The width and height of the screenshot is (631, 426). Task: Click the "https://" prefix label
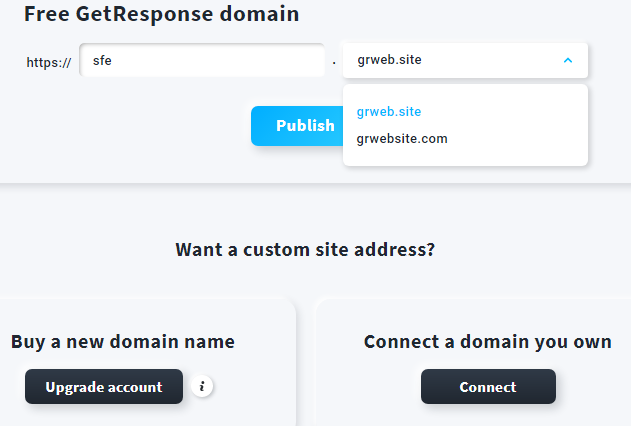pyautogui.click(x=49, y=62)
